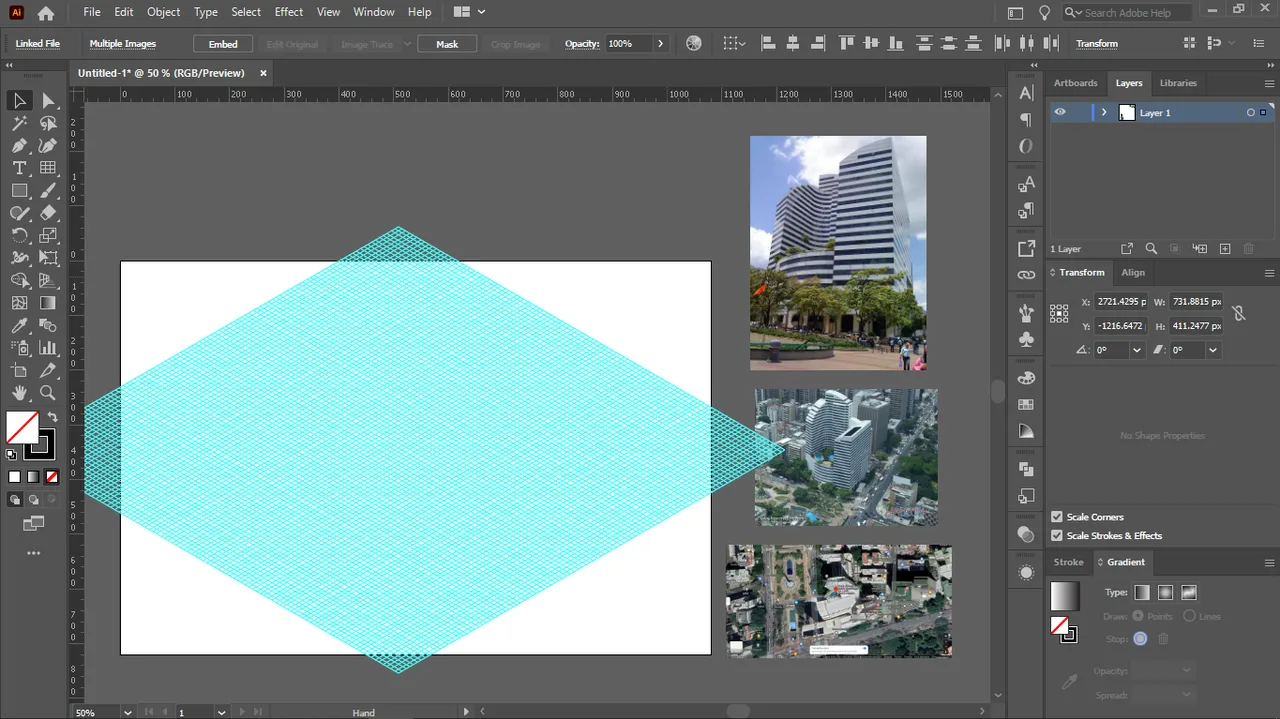Select the Artboard tool

[19, 371]
